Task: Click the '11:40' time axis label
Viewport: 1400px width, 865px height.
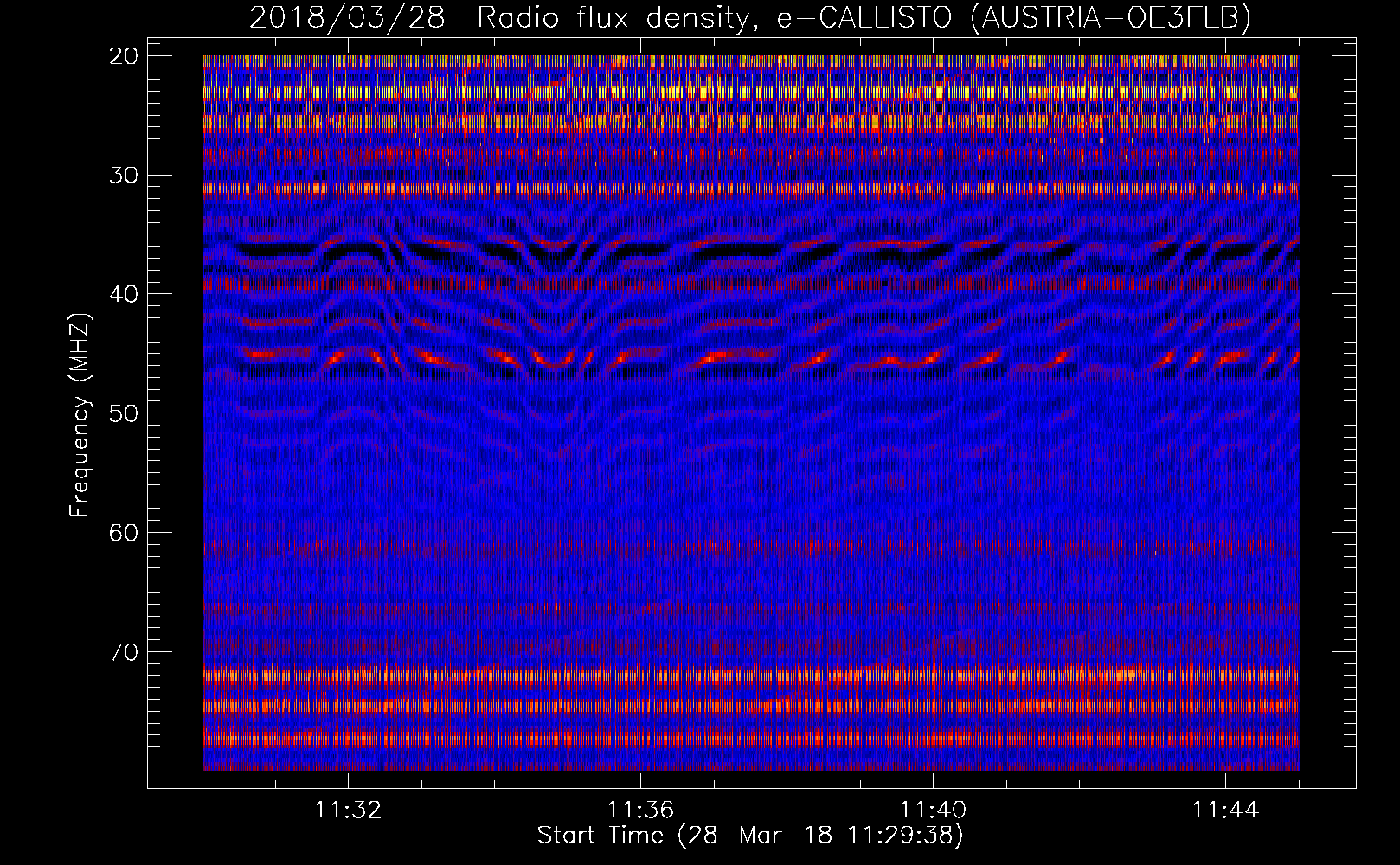Action: tap(933, 811)
